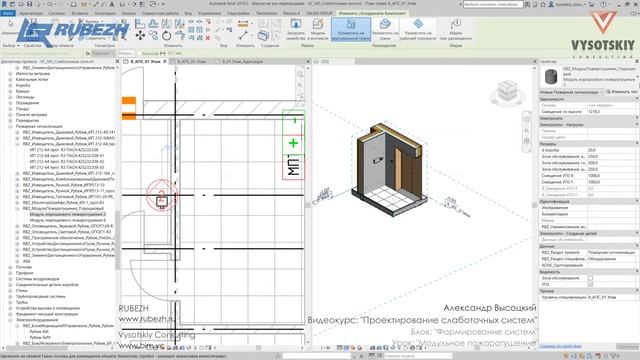Switch to the 8_АПС_01 Этаж view tab
The height and width of the screenshot is (360, 640).
[144, 62]
